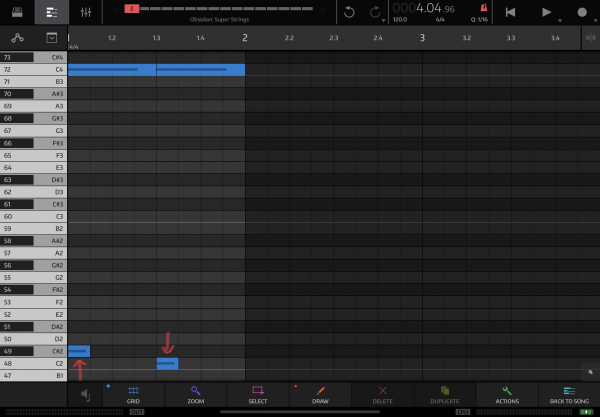Open the instrument keyboard view icon

pos(17,12)
